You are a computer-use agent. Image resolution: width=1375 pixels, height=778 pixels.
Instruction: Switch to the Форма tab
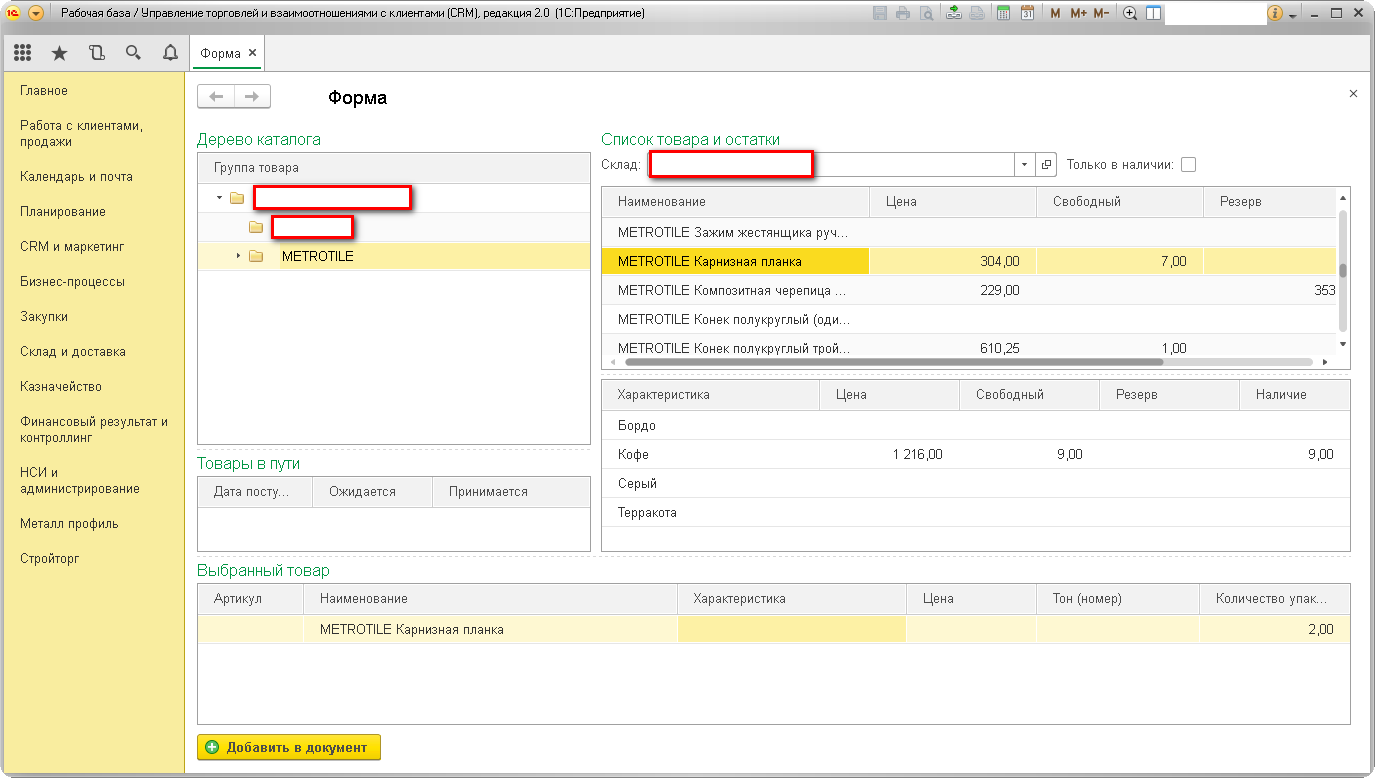click(x=220, y=53)
